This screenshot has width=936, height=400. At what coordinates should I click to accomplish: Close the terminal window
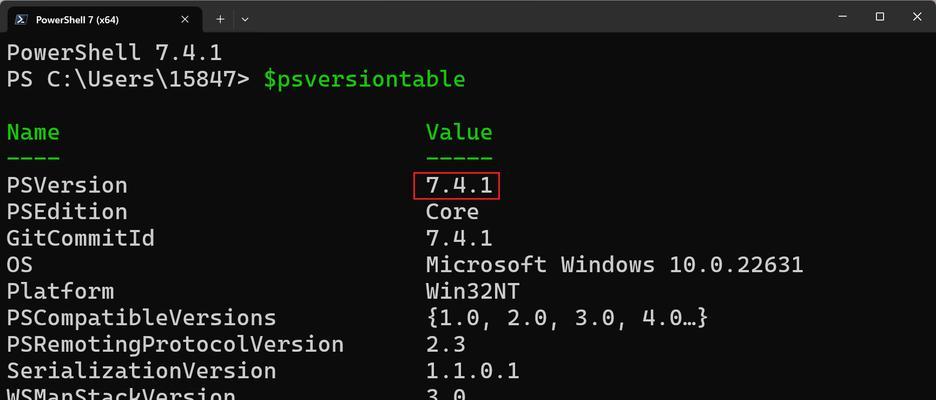click(917, 17)
